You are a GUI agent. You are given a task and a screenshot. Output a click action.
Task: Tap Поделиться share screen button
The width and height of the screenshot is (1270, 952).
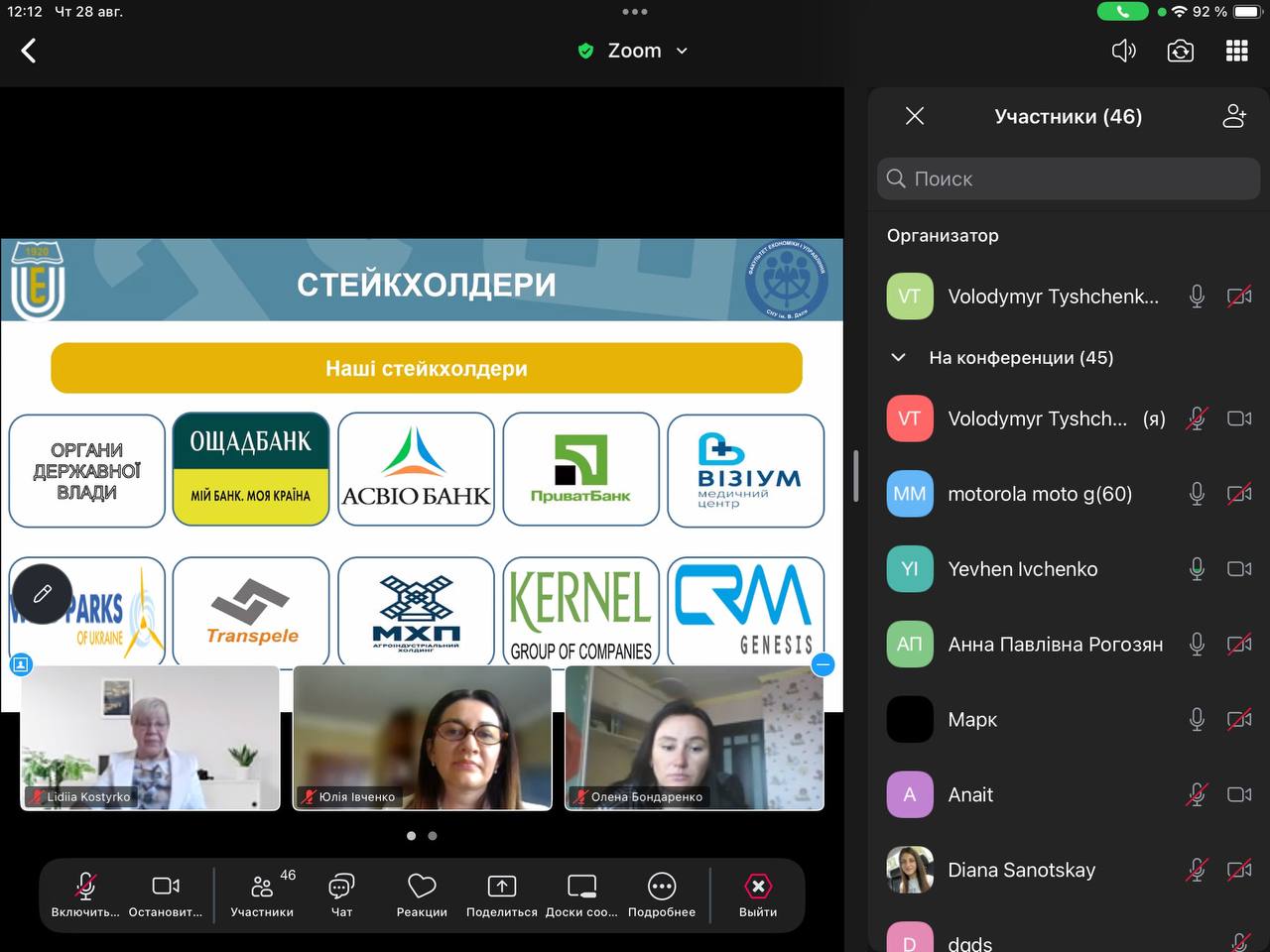502,893
